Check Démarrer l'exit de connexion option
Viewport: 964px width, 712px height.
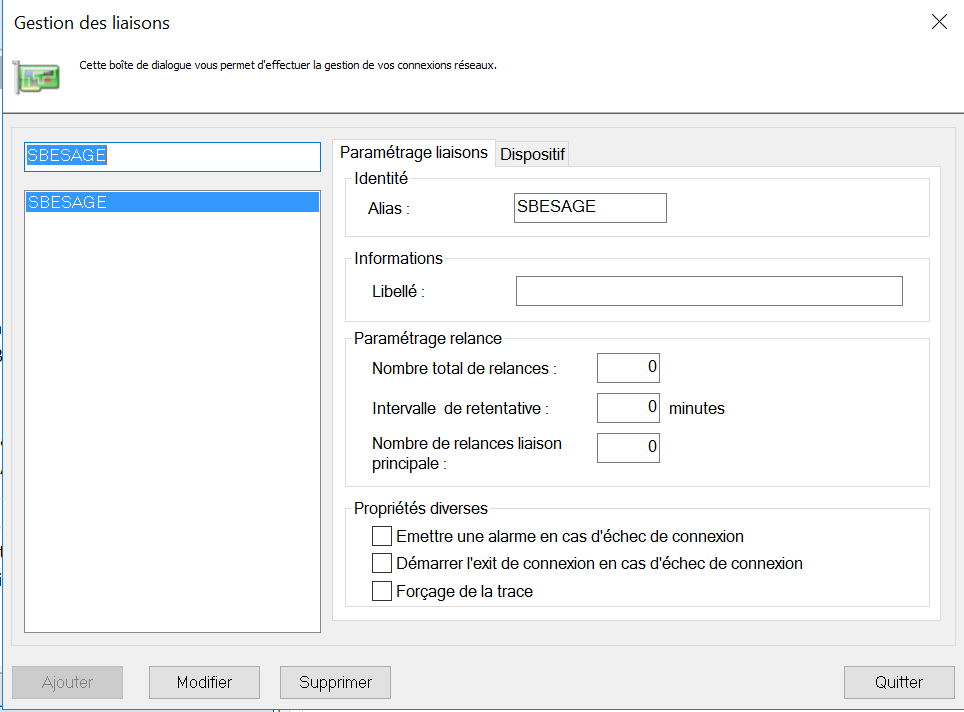tap(381, 563)
